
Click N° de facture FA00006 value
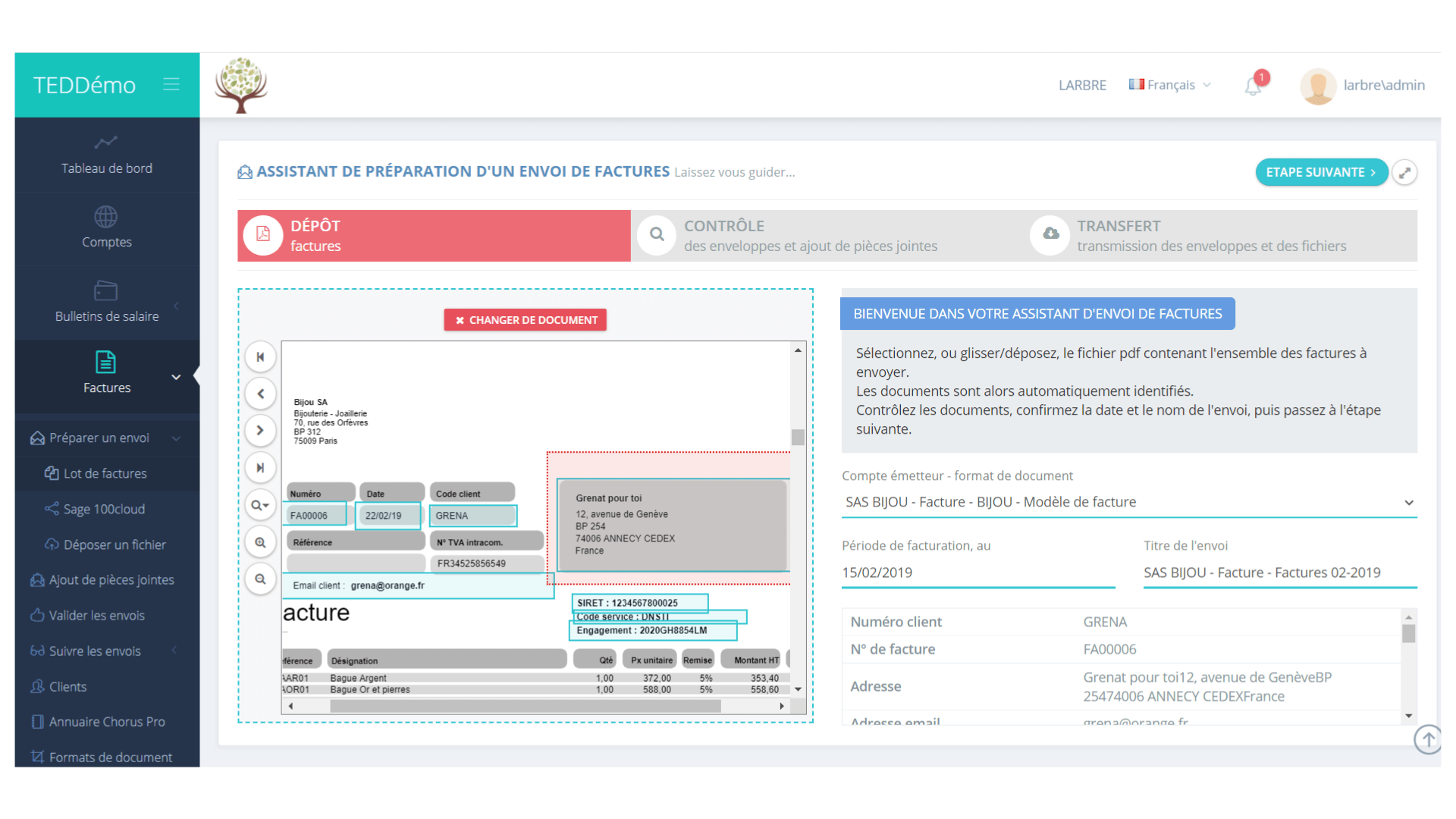click(x=1109, y=649)
